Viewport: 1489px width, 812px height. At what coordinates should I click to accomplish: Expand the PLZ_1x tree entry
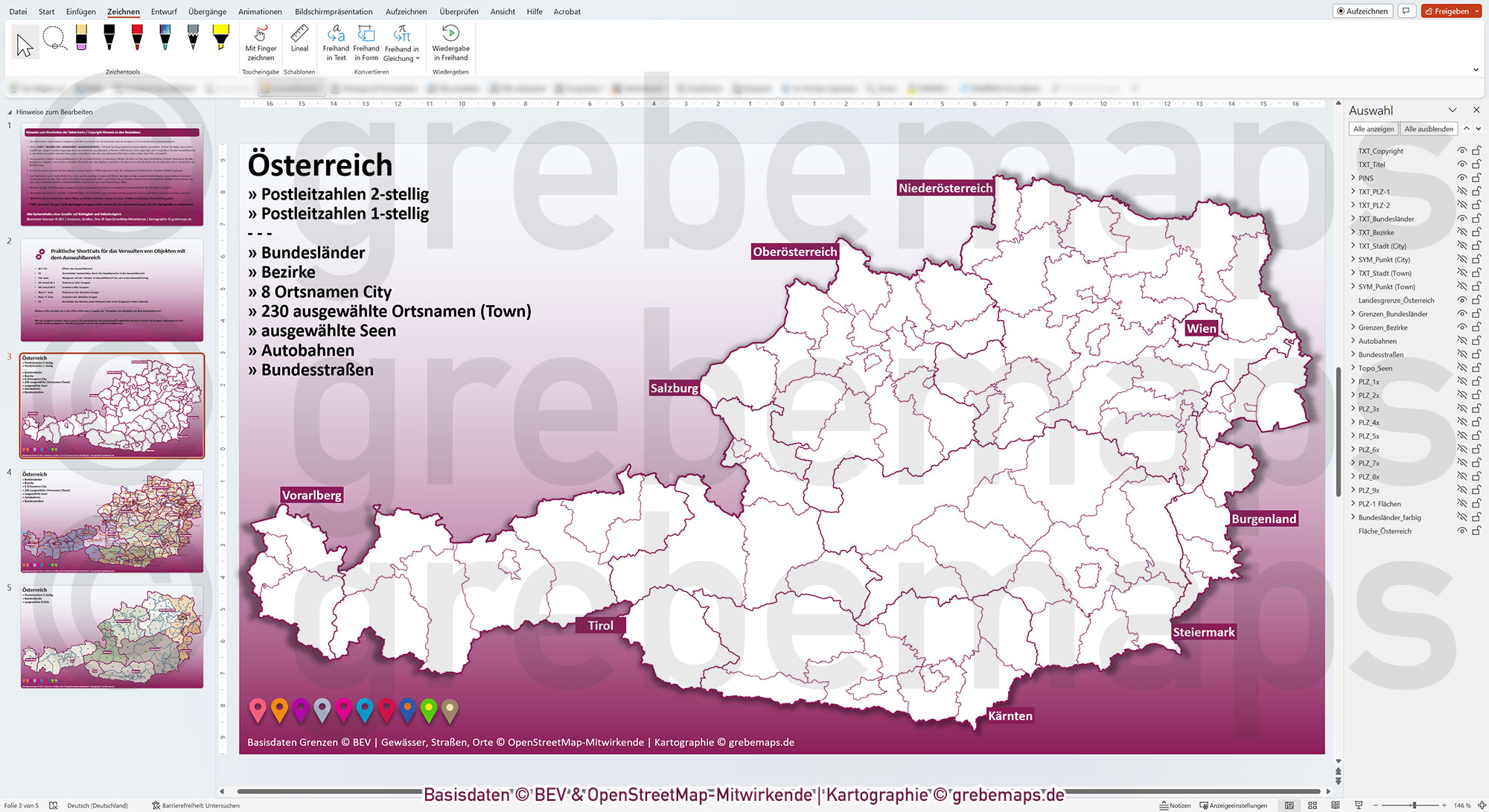(x=1353, y=381)
